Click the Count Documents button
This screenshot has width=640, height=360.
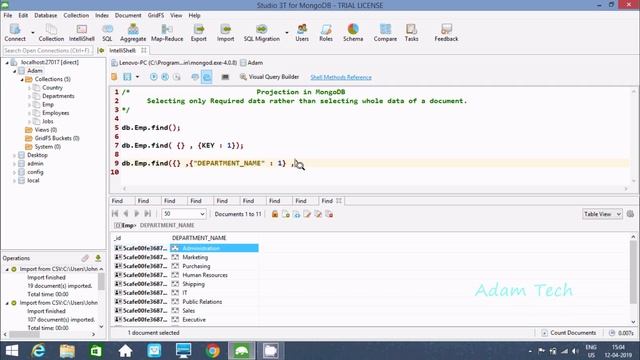pyautogui.click(x=569, y=333)
